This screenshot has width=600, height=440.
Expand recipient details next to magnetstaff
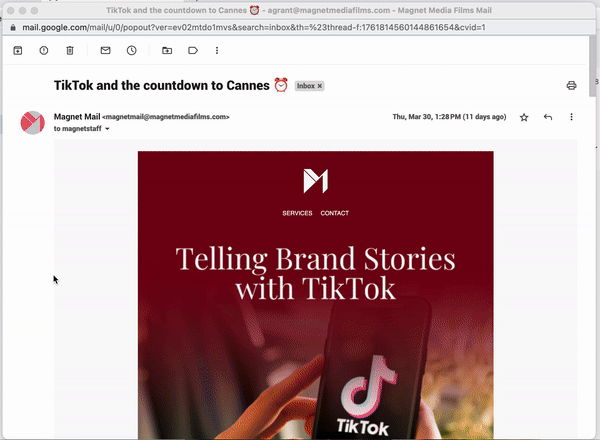click(x=107, y=129)
